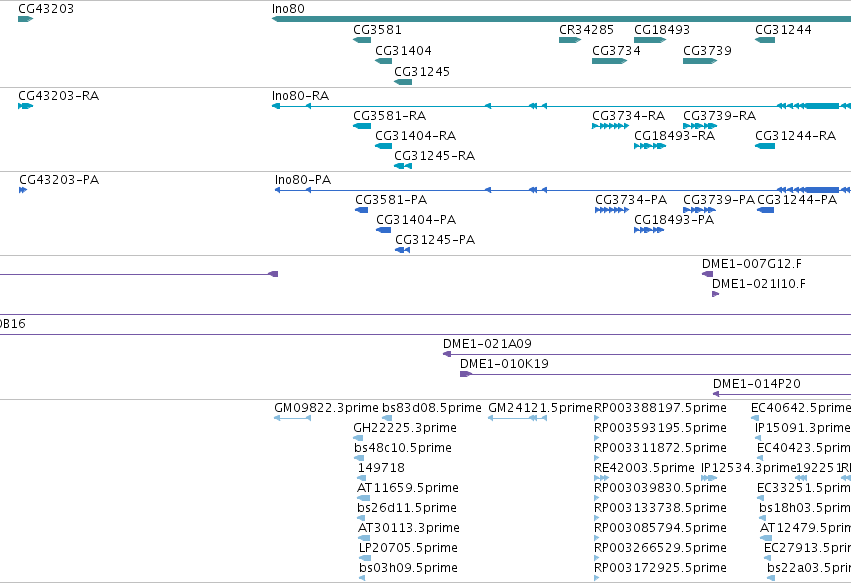Select the CG31244 gene label
Viewport: 851px width, 583px height.
click(x=783, y=30)
